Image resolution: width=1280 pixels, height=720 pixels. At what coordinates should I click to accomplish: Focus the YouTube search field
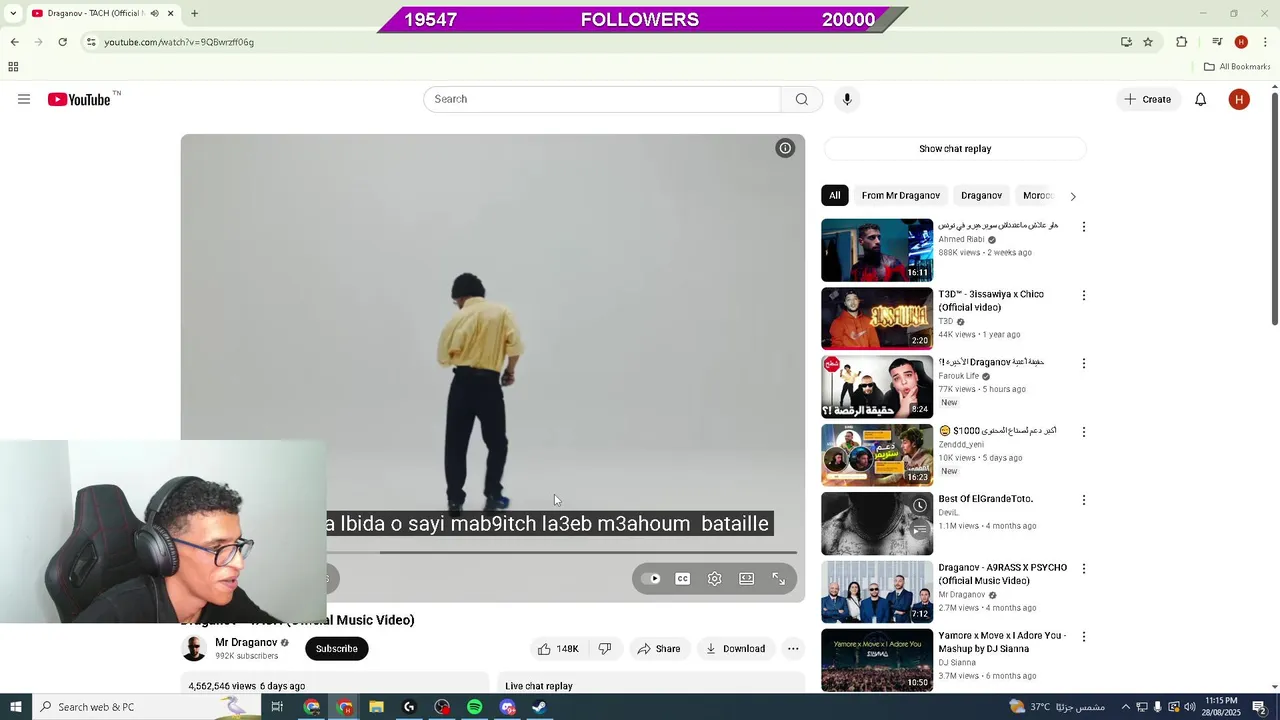(x=602, y=99)
